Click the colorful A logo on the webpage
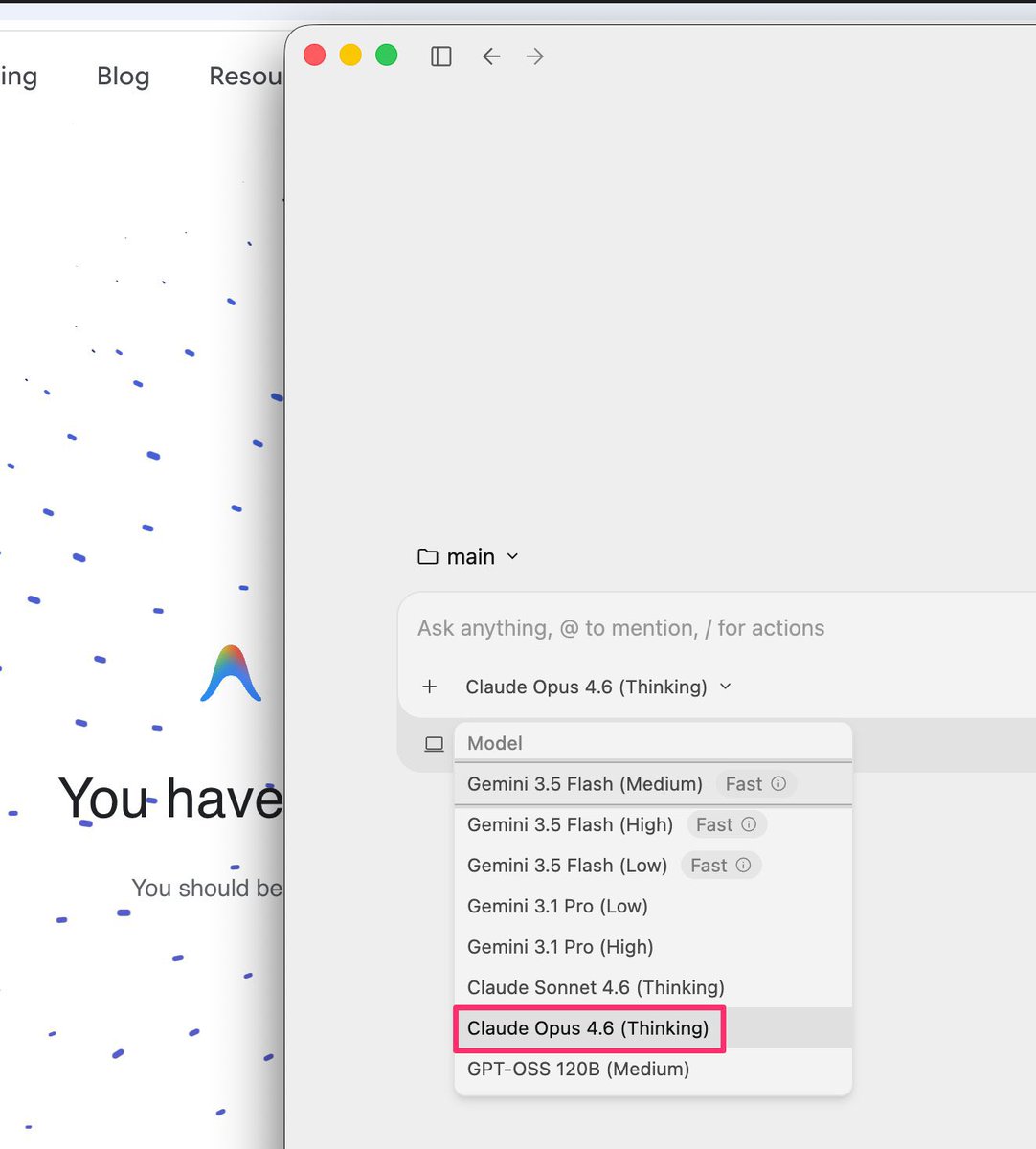 (x=231, y=673)
